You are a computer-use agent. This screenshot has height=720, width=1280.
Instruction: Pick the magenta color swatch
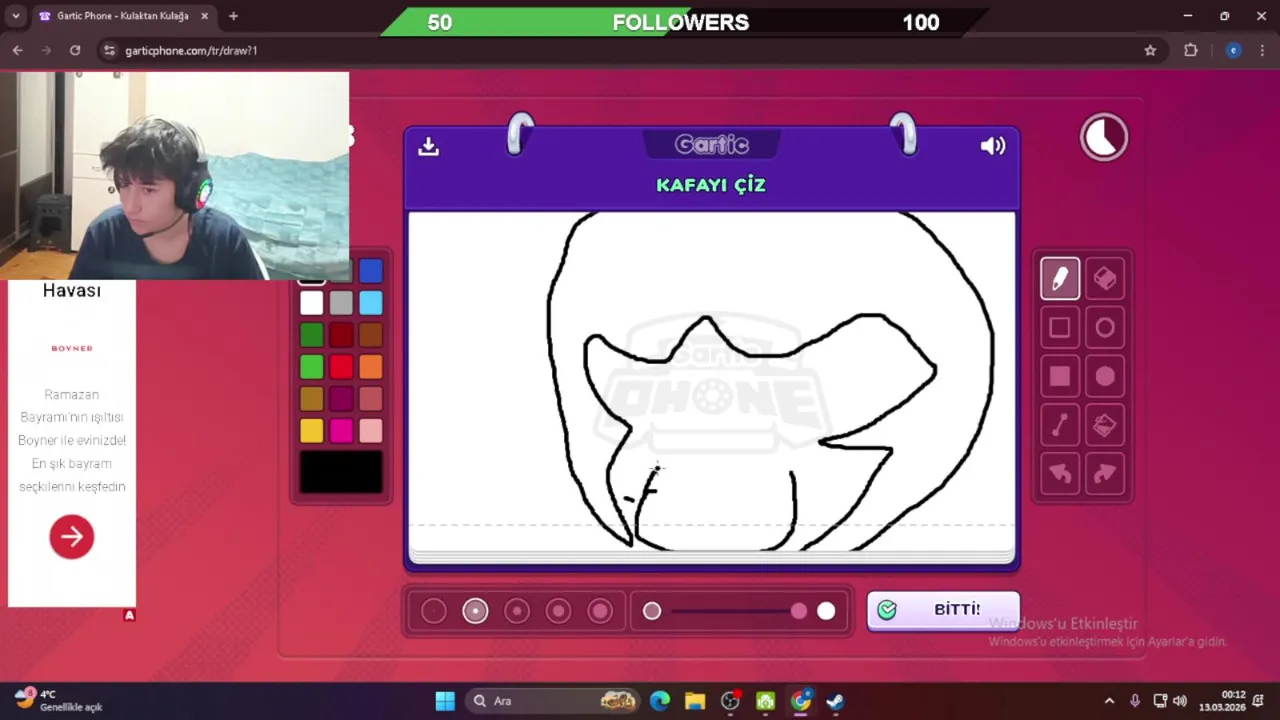coord(341,431)
